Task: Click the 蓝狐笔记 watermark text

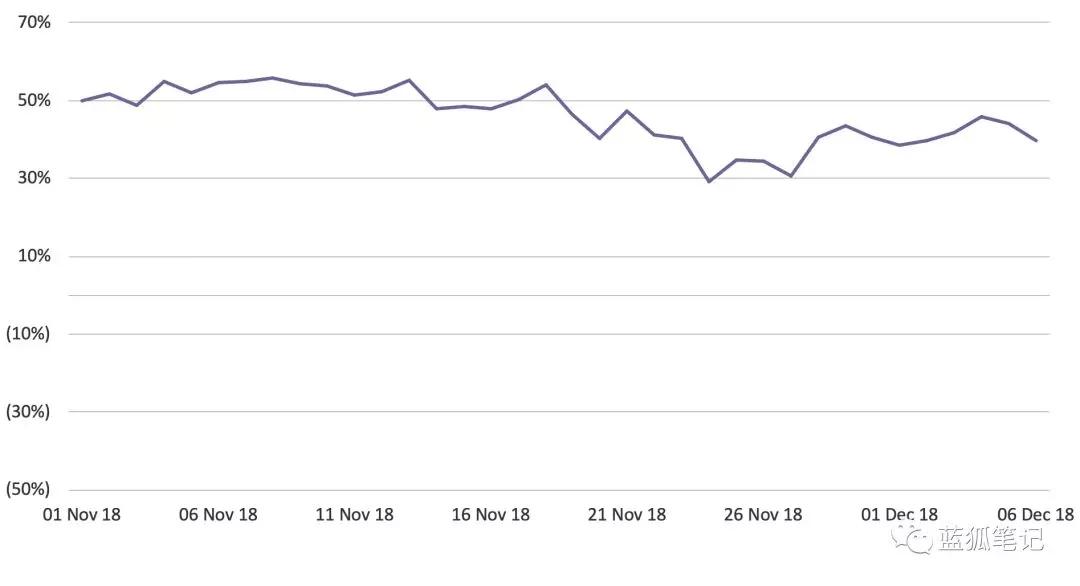Action: [990, 540]
